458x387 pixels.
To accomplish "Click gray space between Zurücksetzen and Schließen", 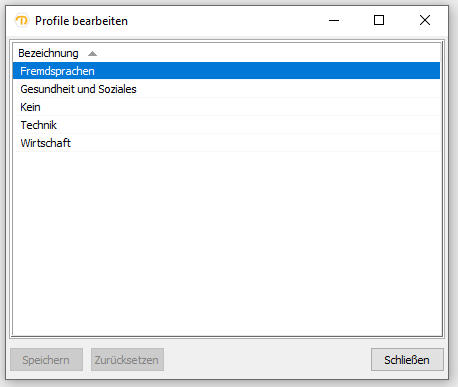I will pos(267,360).
